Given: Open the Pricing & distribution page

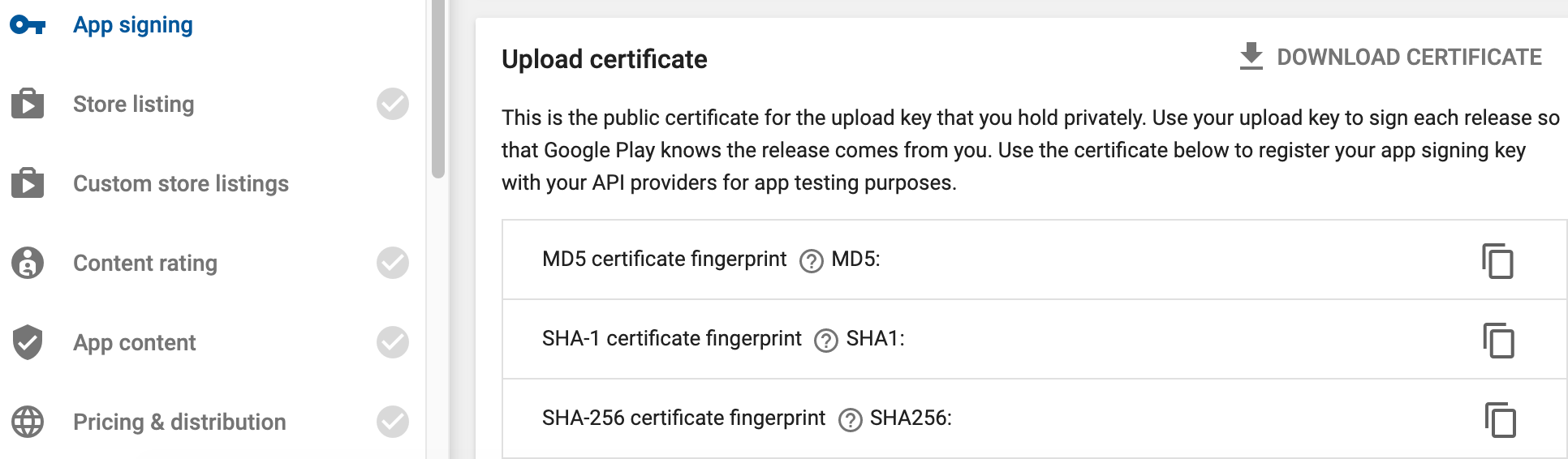Looking at the screenshot, I should click(x=179, y=422).
